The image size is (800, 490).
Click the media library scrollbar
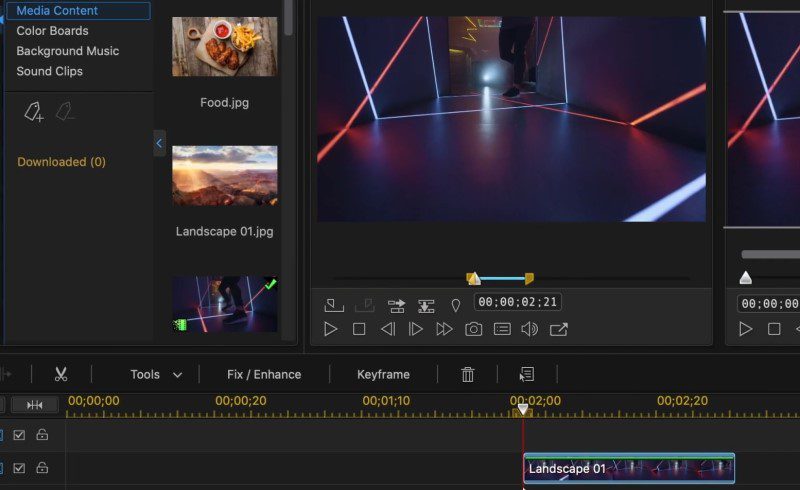coord(288,17)
